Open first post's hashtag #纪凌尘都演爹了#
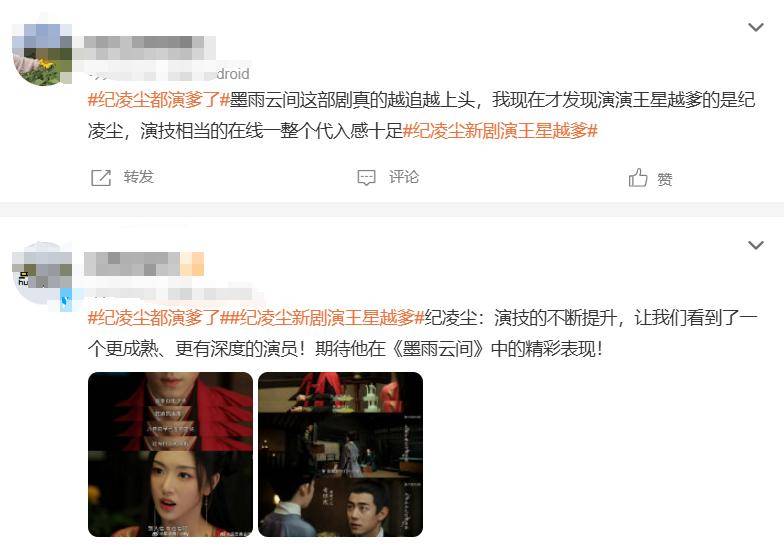Screen dimensions: 784x557 [158, 100]
